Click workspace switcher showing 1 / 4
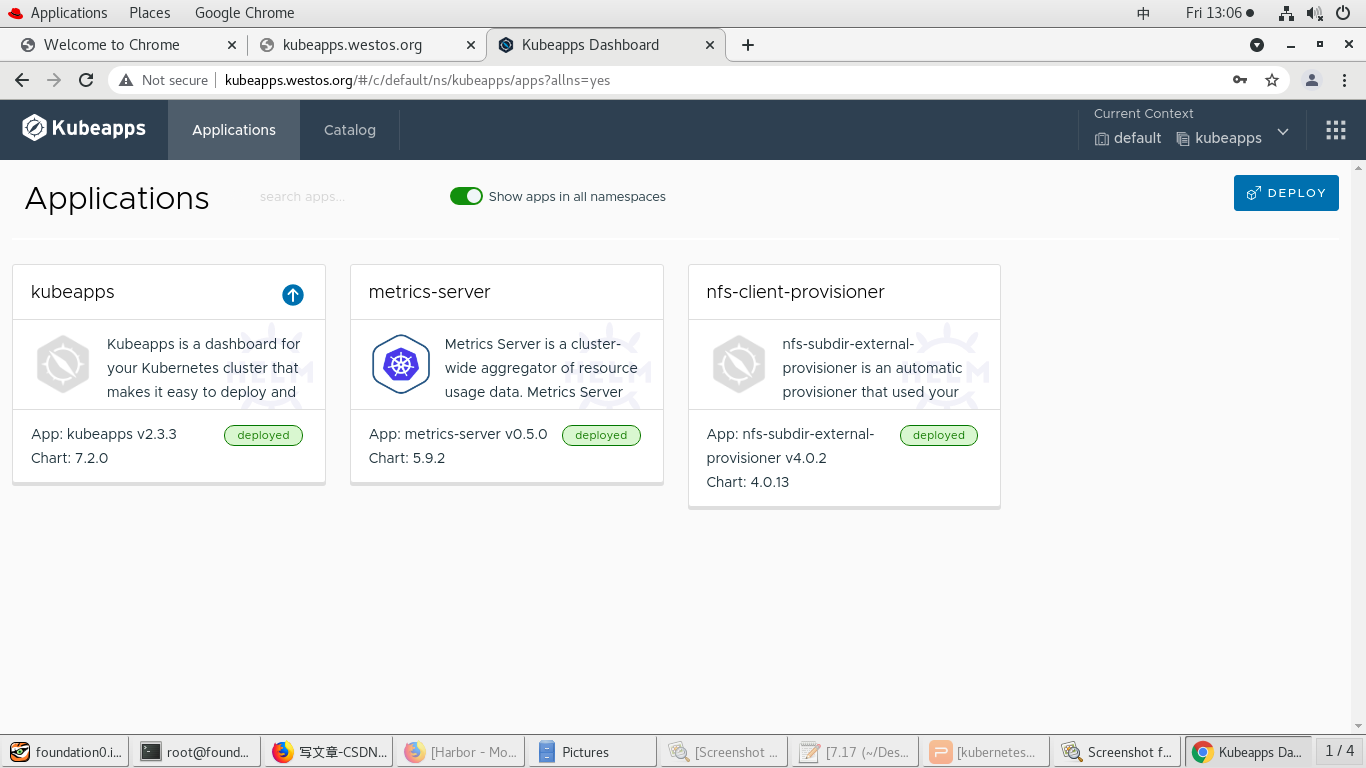 (1339, 751)
